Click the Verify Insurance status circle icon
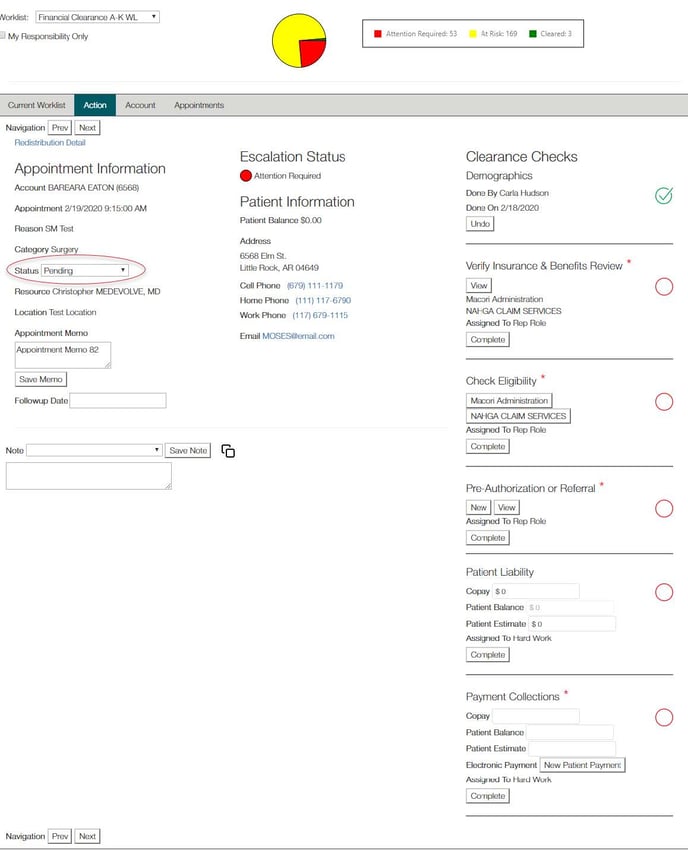This screenshot has height=851, width=688. (664, 287)
